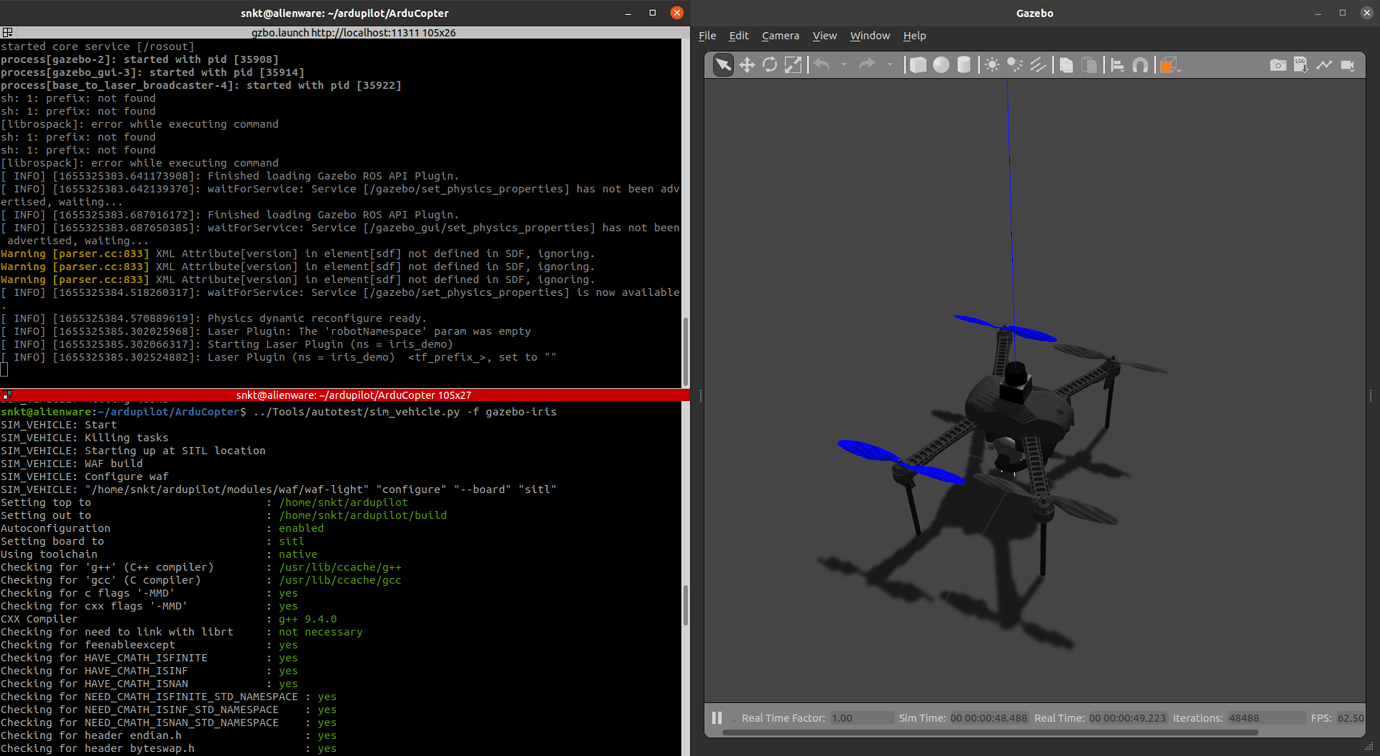1380x756 pixels.
Task: Select the translate mode tool
Action: 746,65
